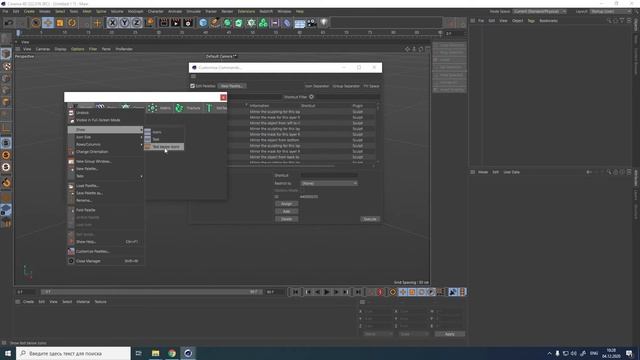This screenshot has height=360, width=640.
Task: Add a Light object from toolbar
Action: [324, 23]
